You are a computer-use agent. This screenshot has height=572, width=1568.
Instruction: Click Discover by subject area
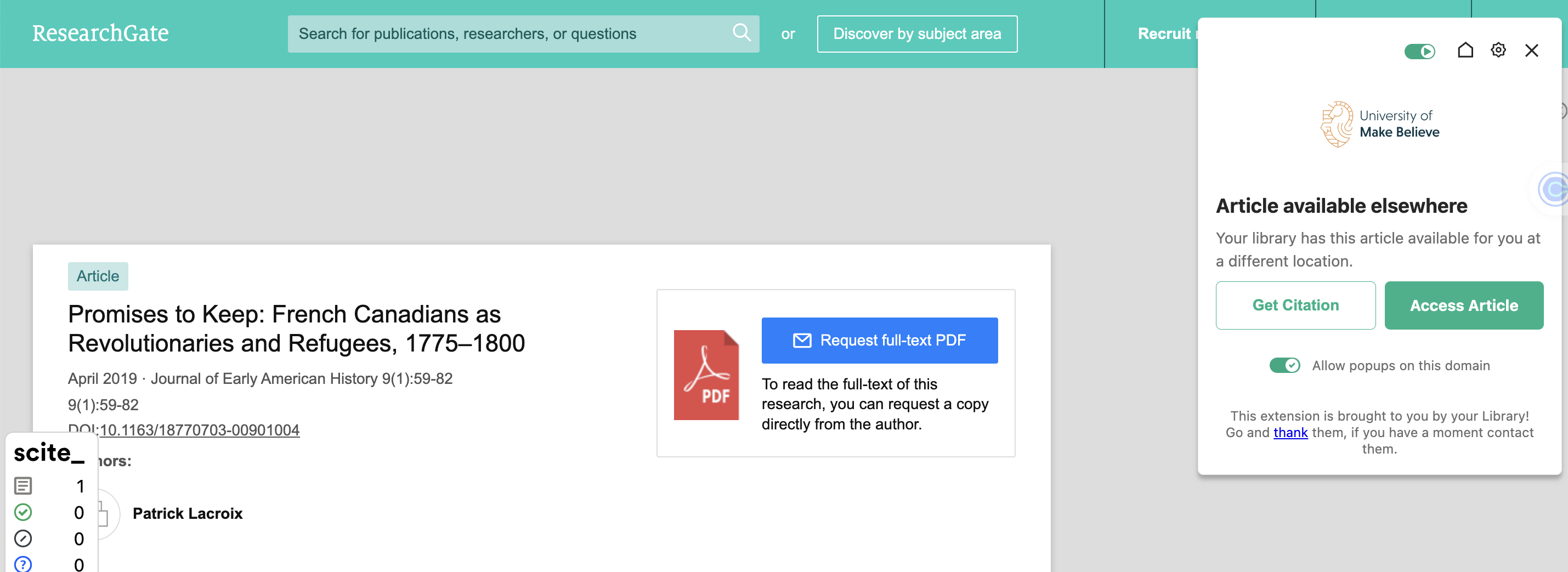916,34
